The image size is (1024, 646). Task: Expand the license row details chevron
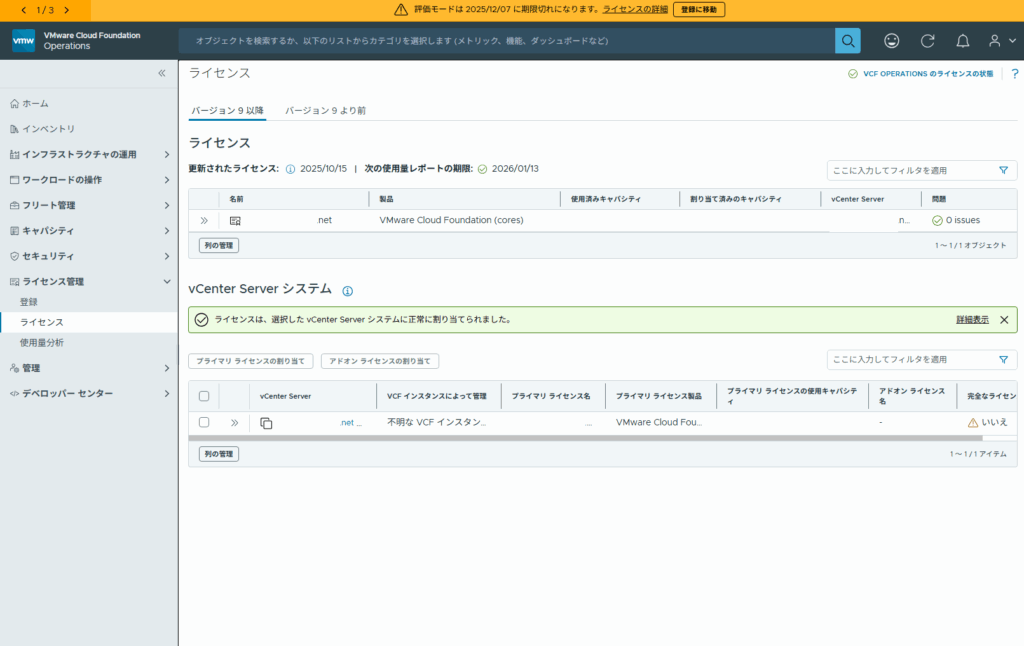point(204,220)
